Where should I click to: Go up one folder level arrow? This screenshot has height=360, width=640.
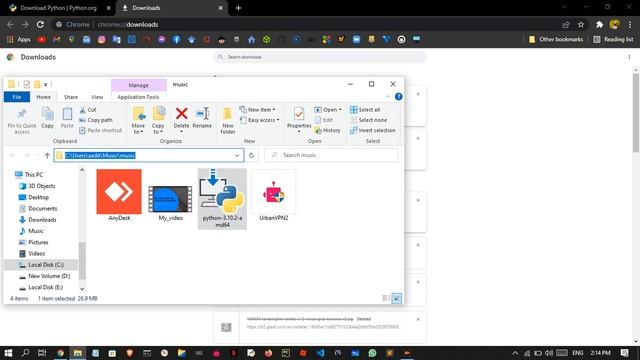pos(47,156)
